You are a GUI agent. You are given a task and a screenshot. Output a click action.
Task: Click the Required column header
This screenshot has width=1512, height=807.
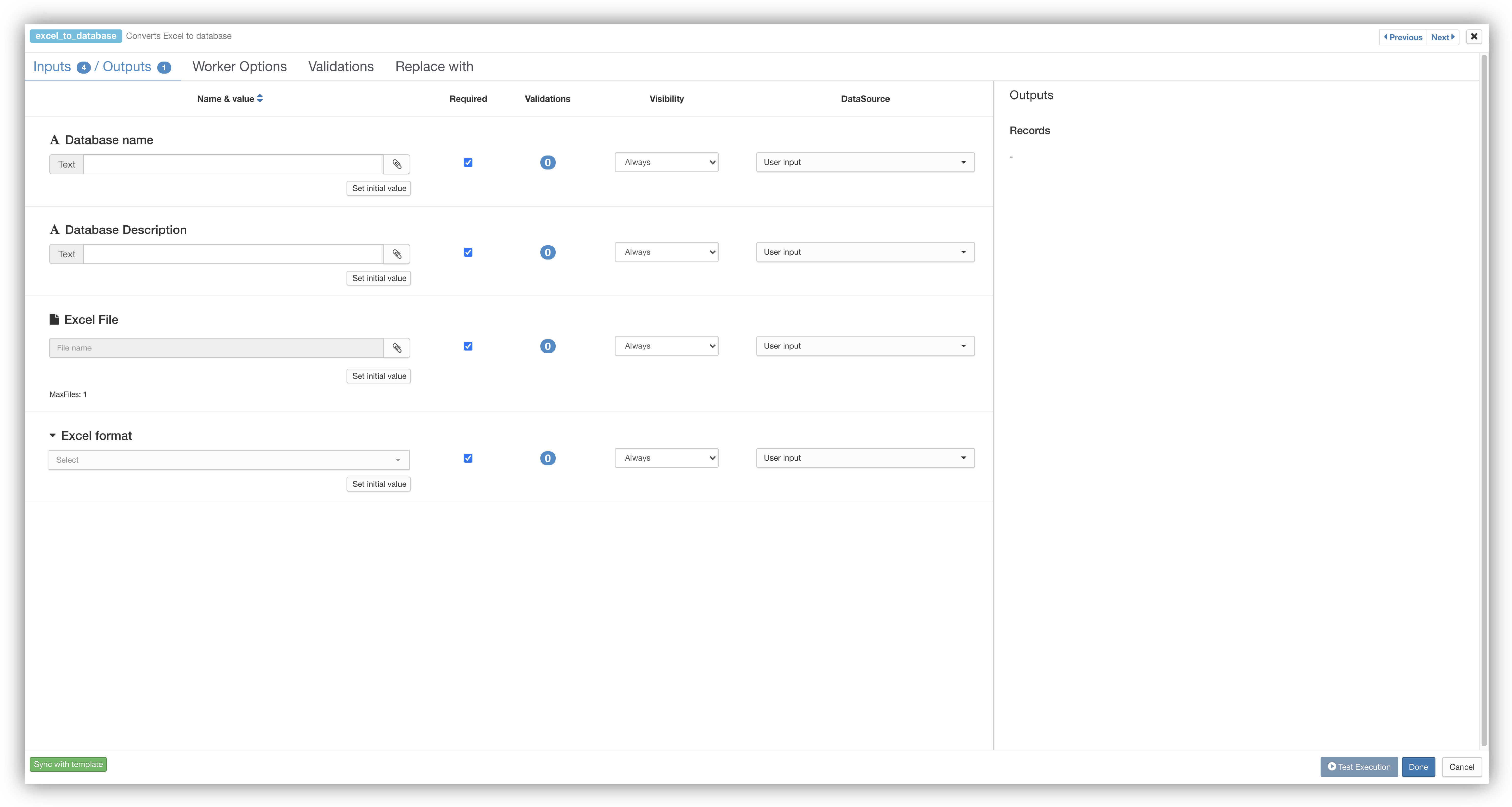(468, 99)
